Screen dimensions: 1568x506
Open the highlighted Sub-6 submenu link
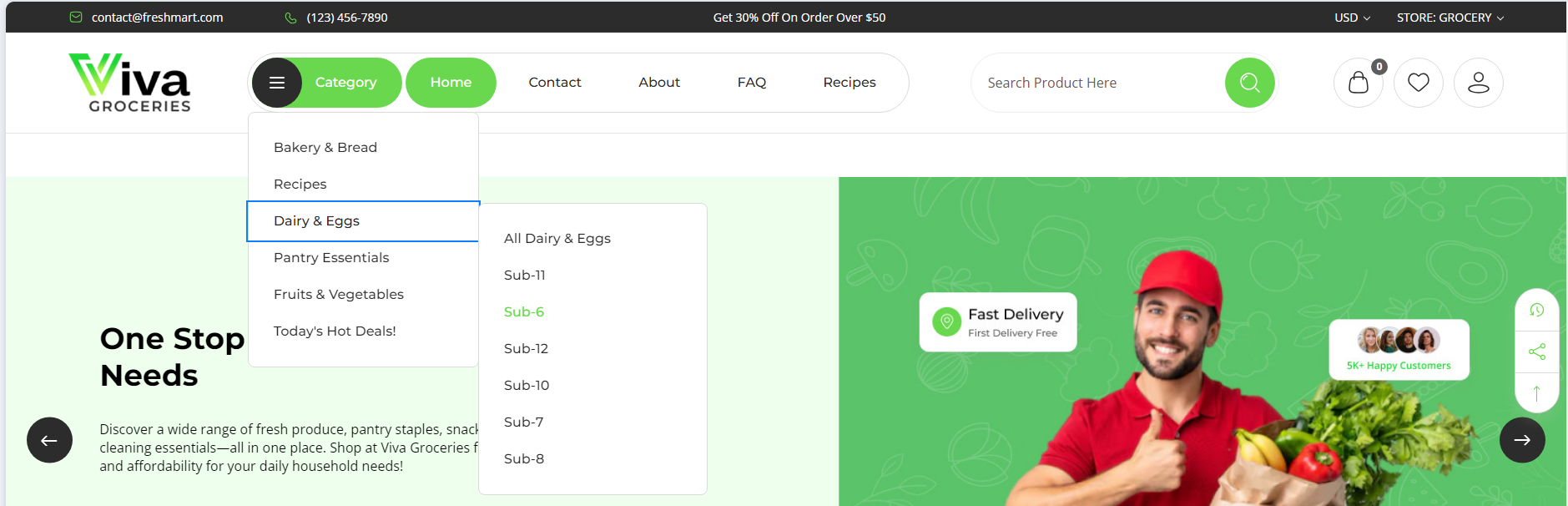(x=524, y=311)
